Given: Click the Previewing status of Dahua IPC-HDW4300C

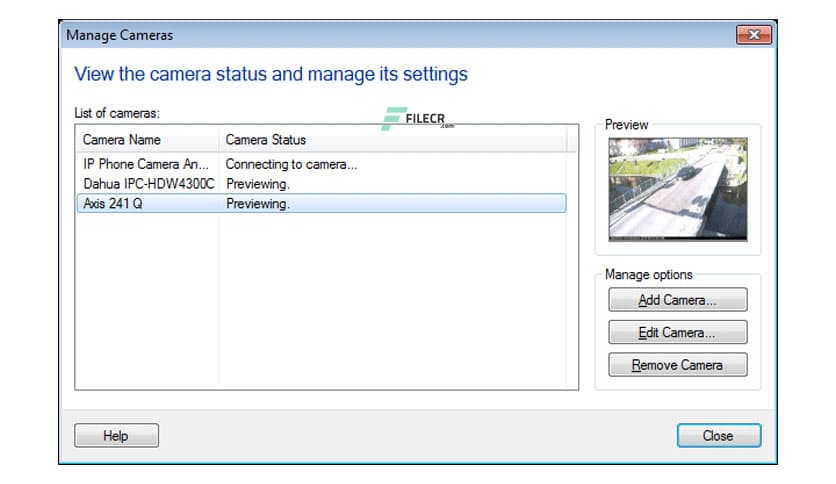Looking at the screenshot, I should pyautogui.click(x=258, y=184).
